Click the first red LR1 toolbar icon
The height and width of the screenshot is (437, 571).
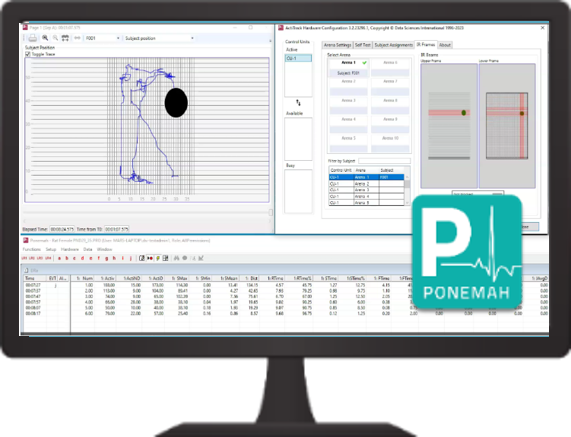24,258
